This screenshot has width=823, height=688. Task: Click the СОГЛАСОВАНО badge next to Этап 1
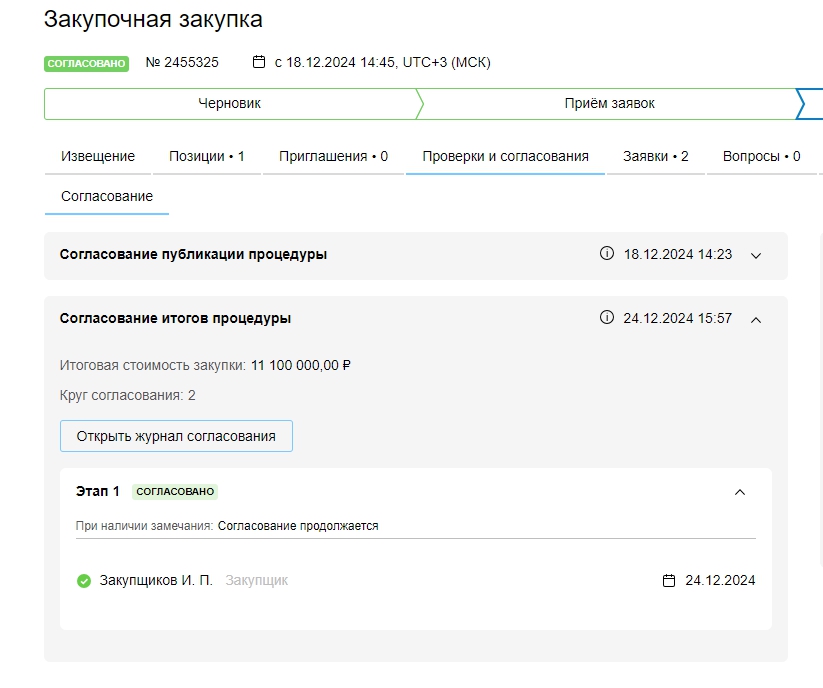tap(175, 492)
